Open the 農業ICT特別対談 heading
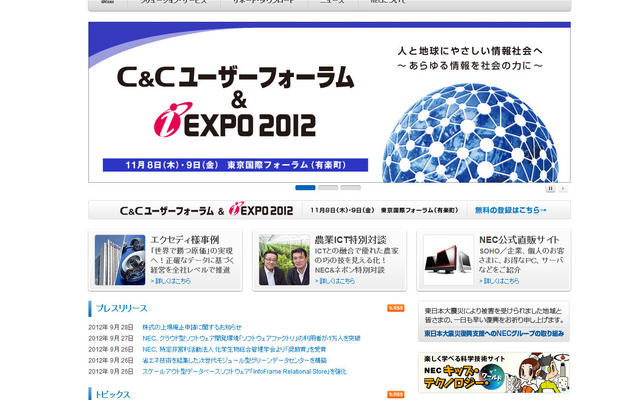This screenshot has height=400, width=640. [351, 240]
